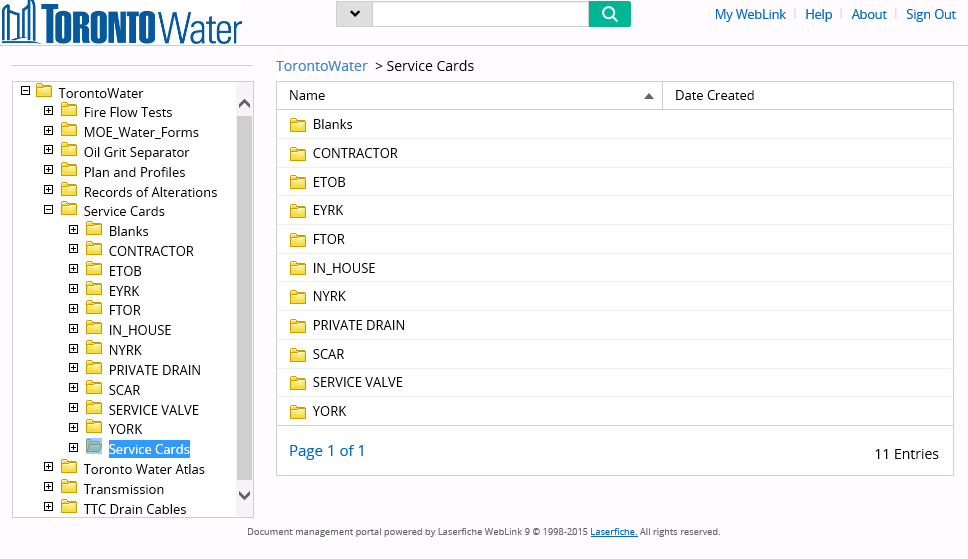Click the Blanks folder icon in file list
Viewport: 968px width, 559px height.
(298, 125)
